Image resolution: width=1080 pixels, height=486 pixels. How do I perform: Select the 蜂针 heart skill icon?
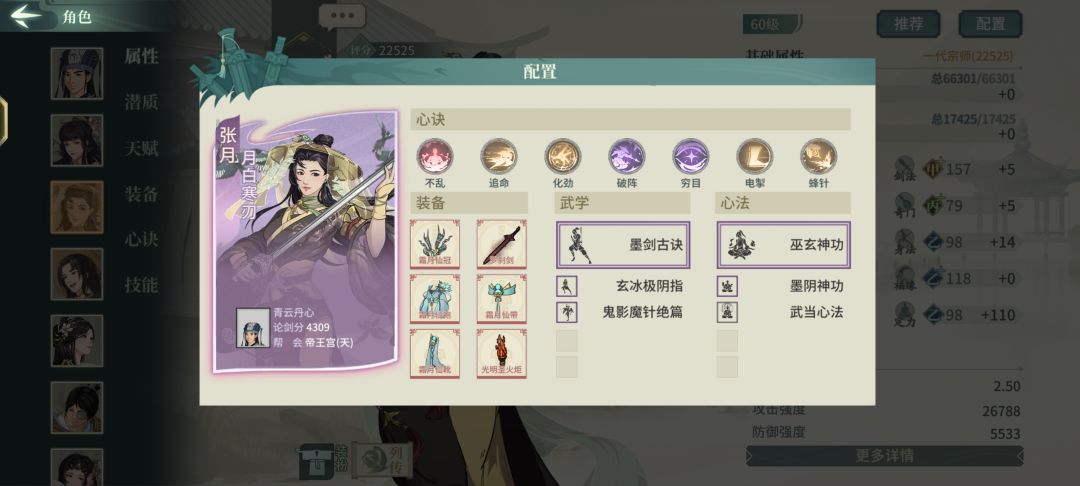tap(819, 156)
